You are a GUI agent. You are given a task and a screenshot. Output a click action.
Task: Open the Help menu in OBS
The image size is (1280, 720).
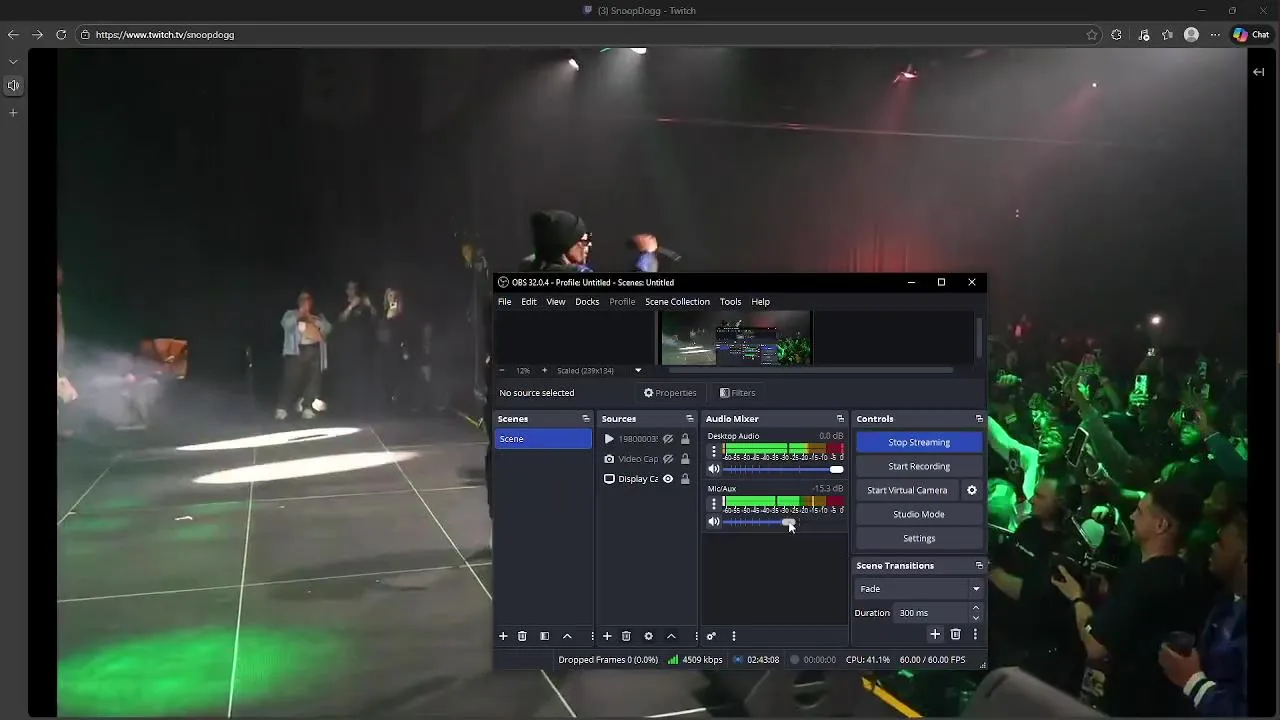[761, 302]
